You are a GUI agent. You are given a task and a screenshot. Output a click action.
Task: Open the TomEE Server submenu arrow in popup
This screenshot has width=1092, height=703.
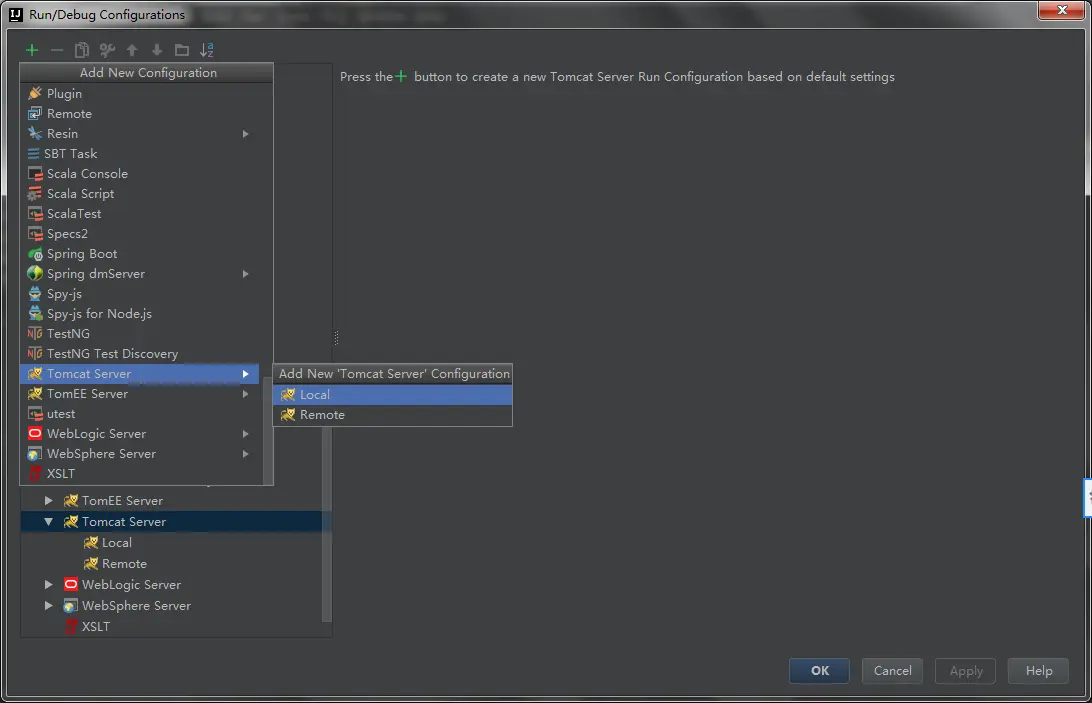tap(245, 394)
